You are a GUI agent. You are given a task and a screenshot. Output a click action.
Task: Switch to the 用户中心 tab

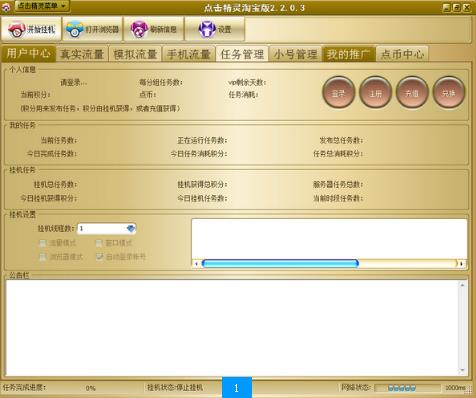29,53
